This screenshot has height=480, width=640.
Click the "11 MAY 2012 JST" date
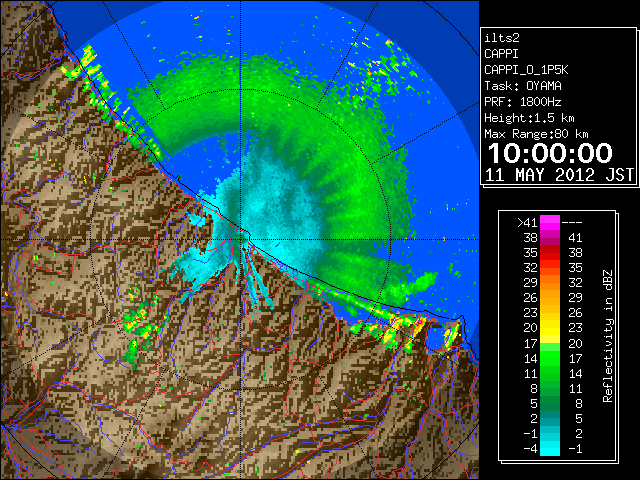559,175
